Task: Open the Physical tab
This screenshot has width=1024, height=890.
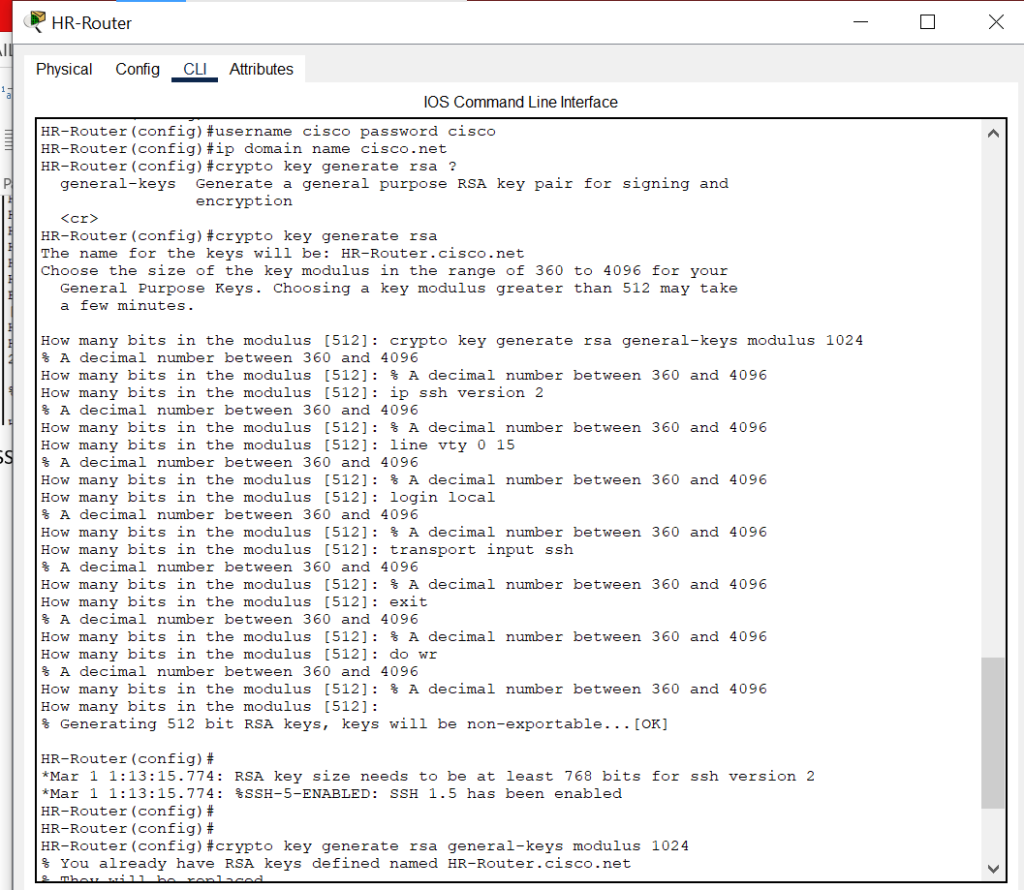Action: (64, 69)
